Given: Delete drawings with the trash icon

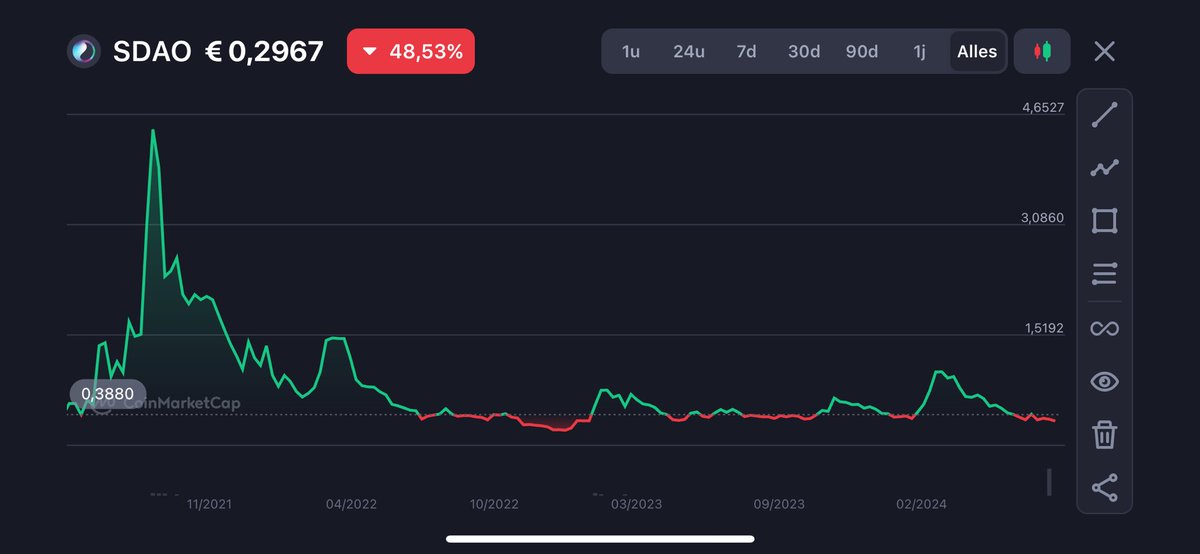Looking at the screenshot, I should 1104,434.
